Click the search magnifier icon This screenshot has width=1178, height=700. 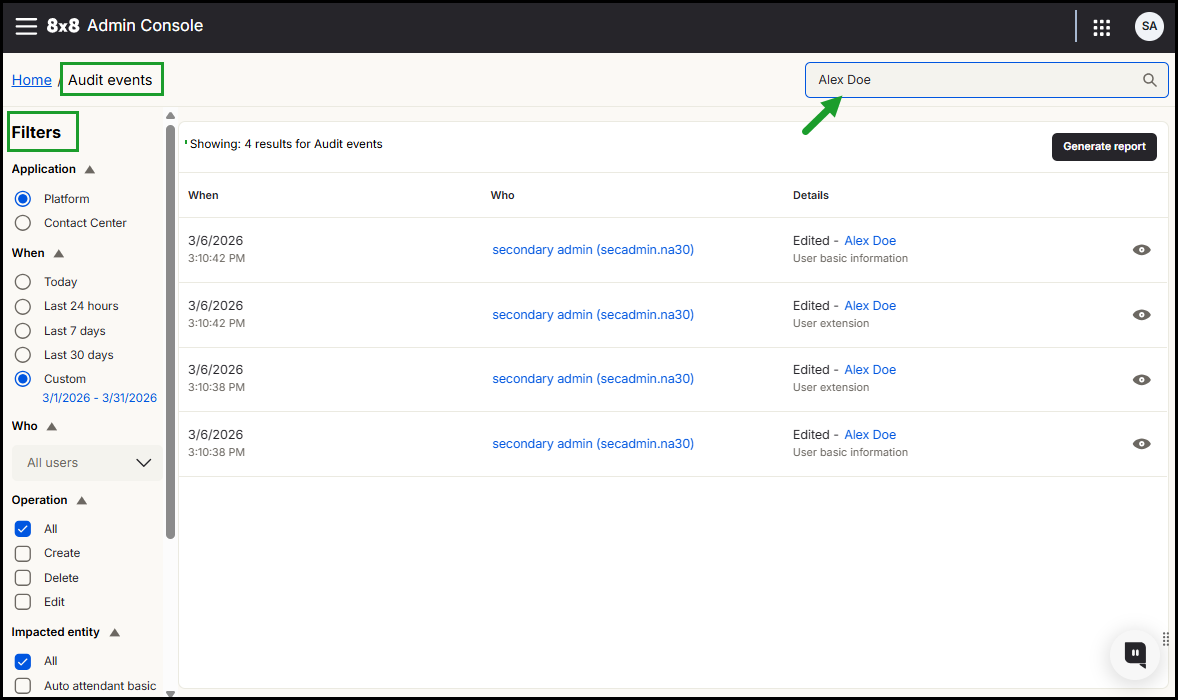1149,80
